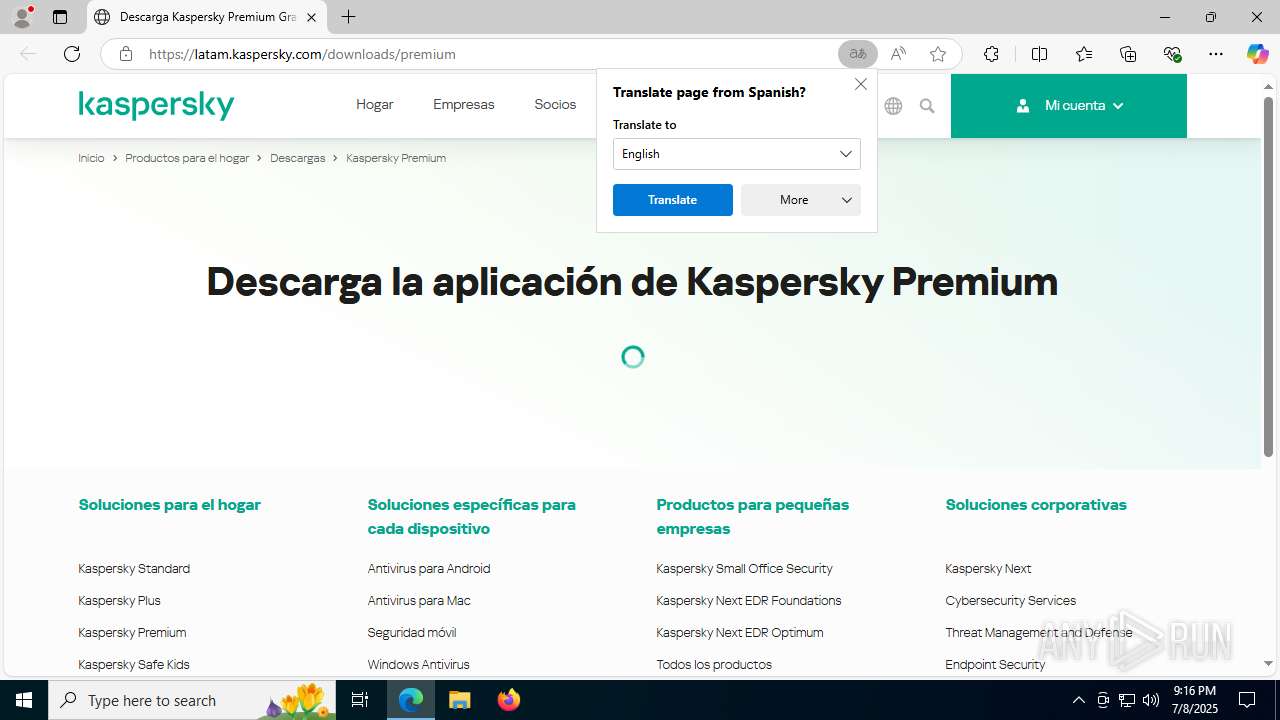Open Task View on taskbar

coord(361,700)
